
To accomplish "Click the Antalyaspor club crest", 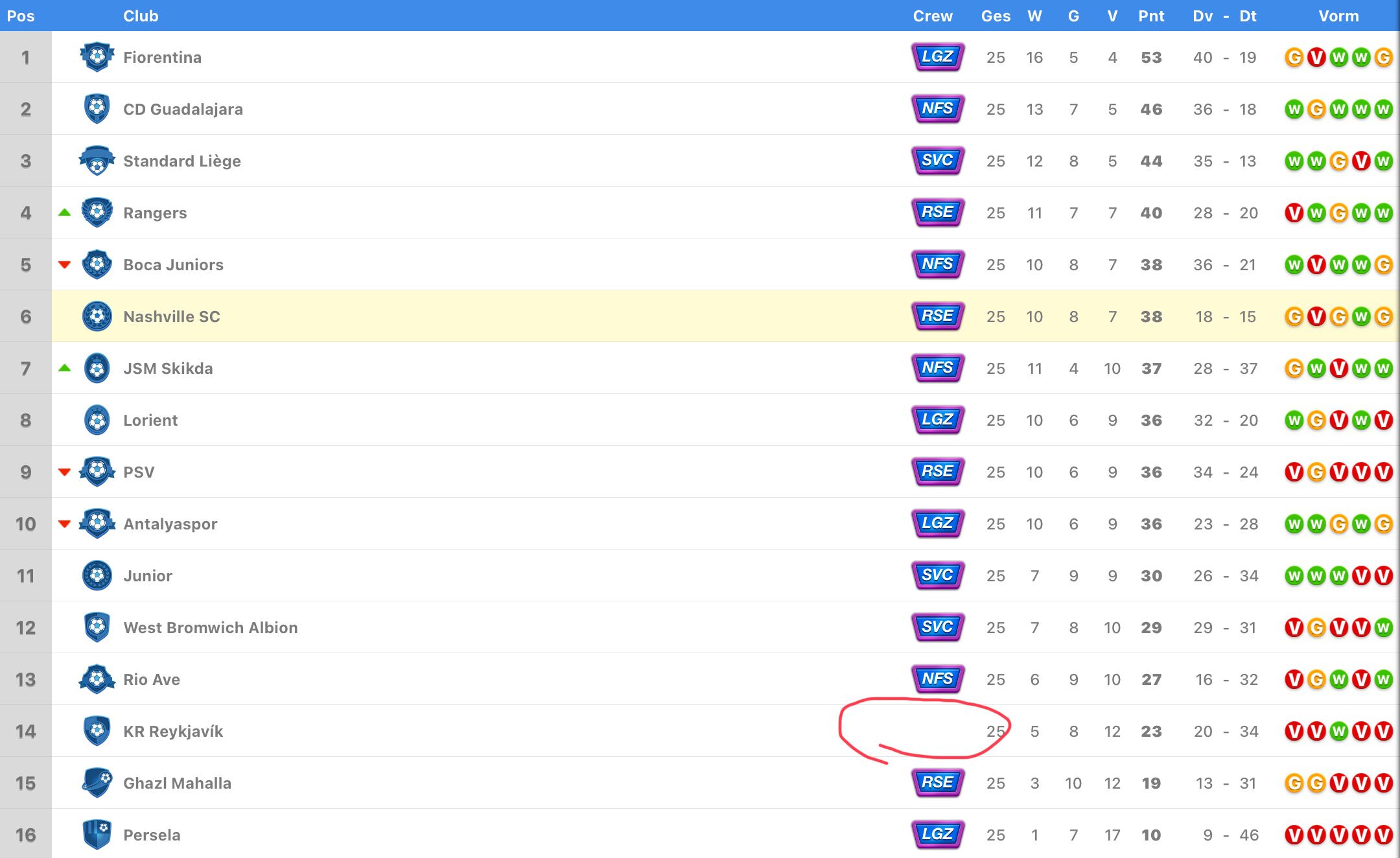I will 97,524.
